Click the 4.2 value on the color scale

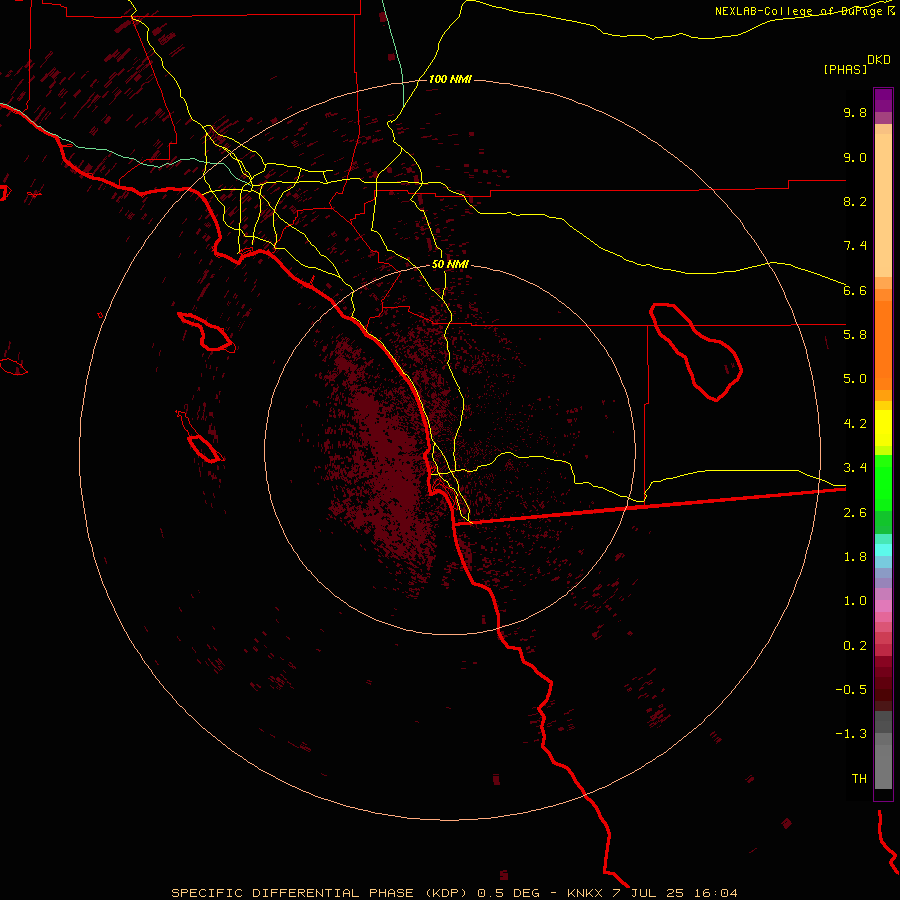click(855, 424)
